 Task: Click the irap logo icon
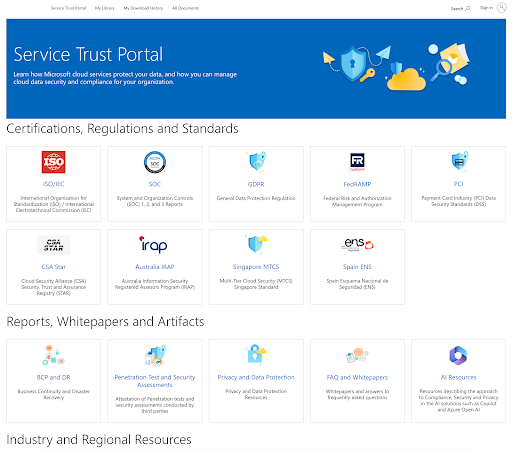[153, 245]
